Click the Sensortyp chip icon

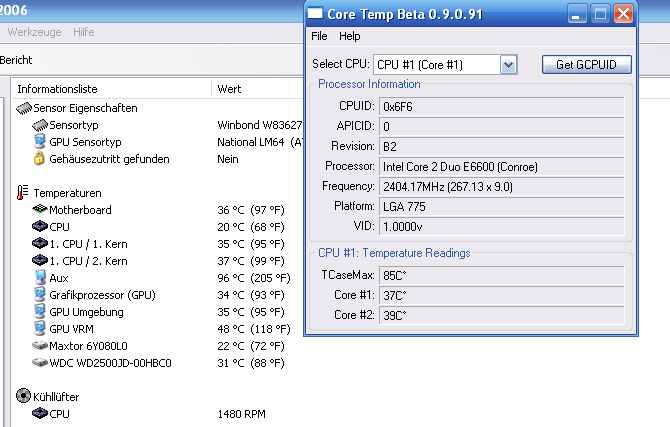tap(40, 125)
